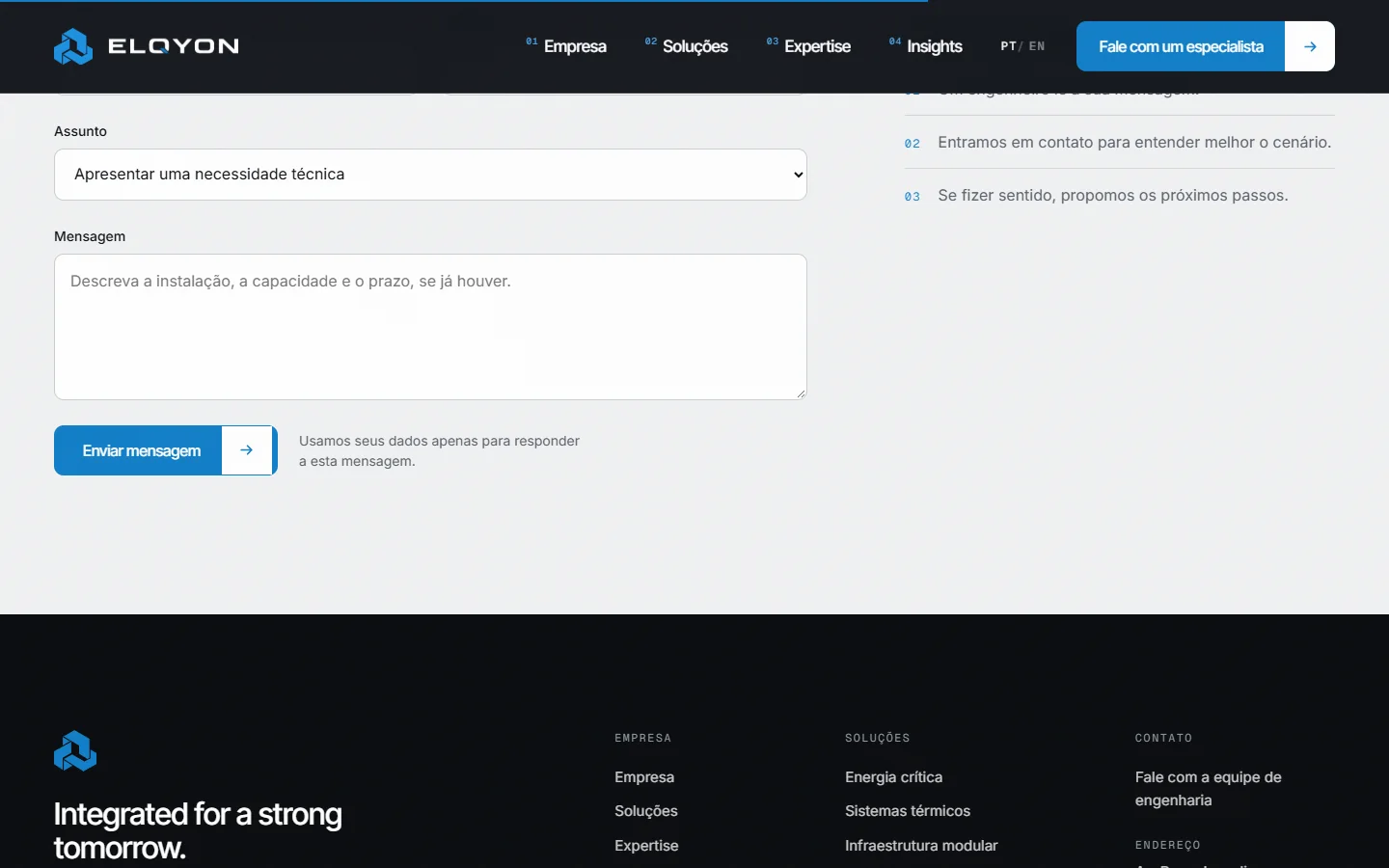1389x868 pixels.
Task: Open the Assunto dropdown
Action: pos(430,175)
